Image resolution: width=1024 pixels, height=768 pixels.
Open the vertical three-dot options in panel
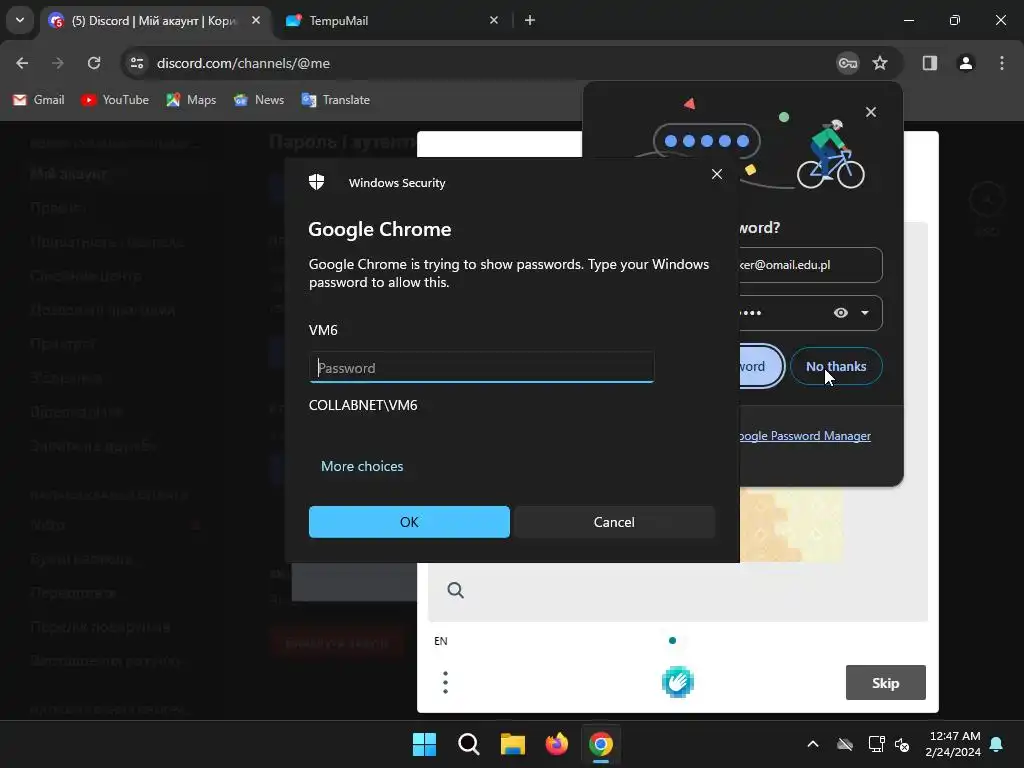pyautogui.click(x=445, y=682)
